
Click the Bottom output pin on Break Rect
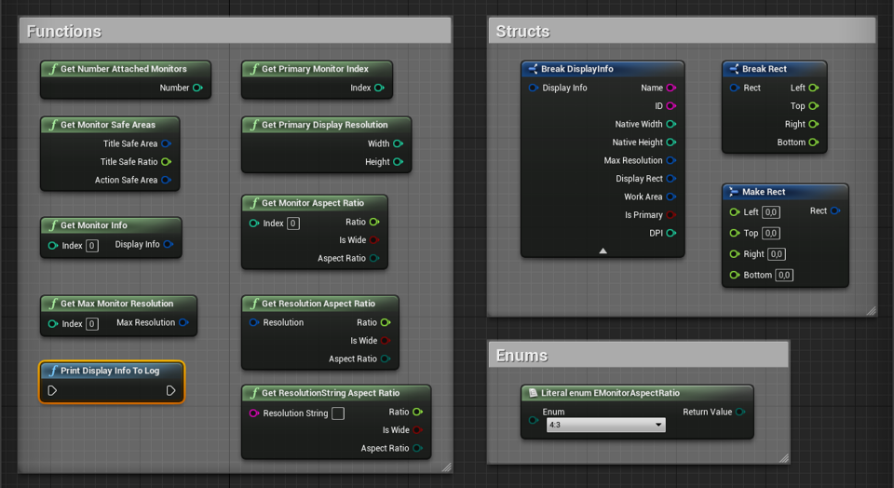[814, 143]
